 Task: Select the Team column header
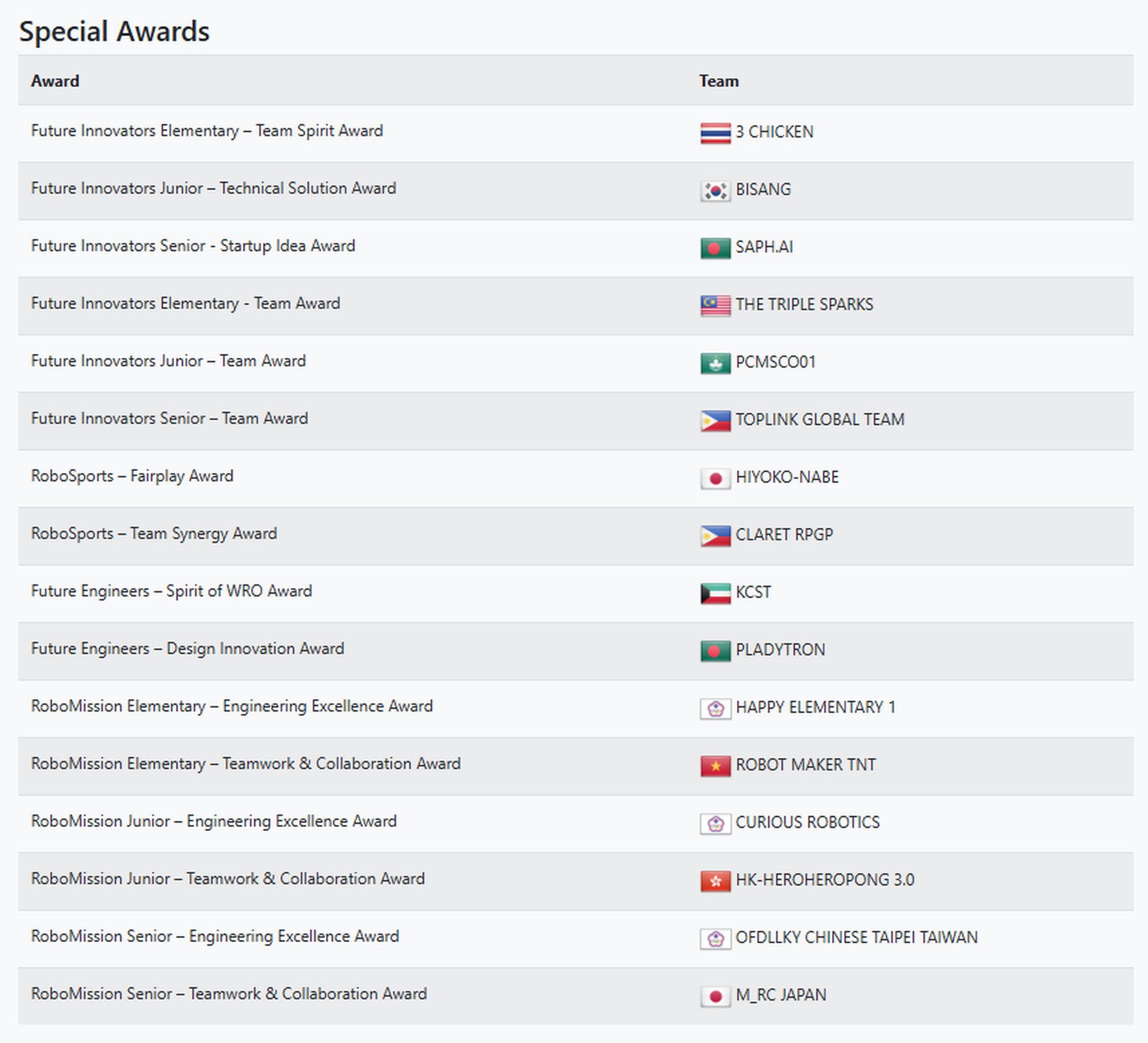(718, 81)
